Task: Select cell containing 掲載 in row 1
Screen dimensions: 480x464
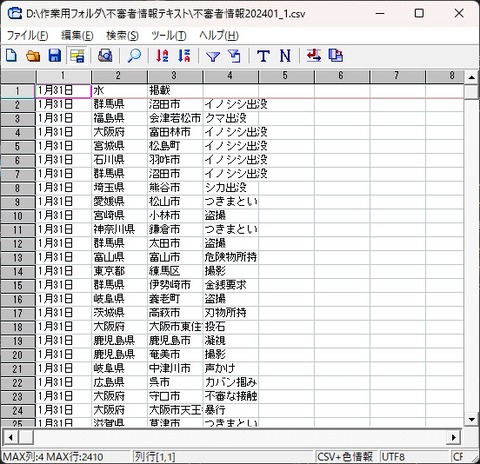Action: [175, 91]
